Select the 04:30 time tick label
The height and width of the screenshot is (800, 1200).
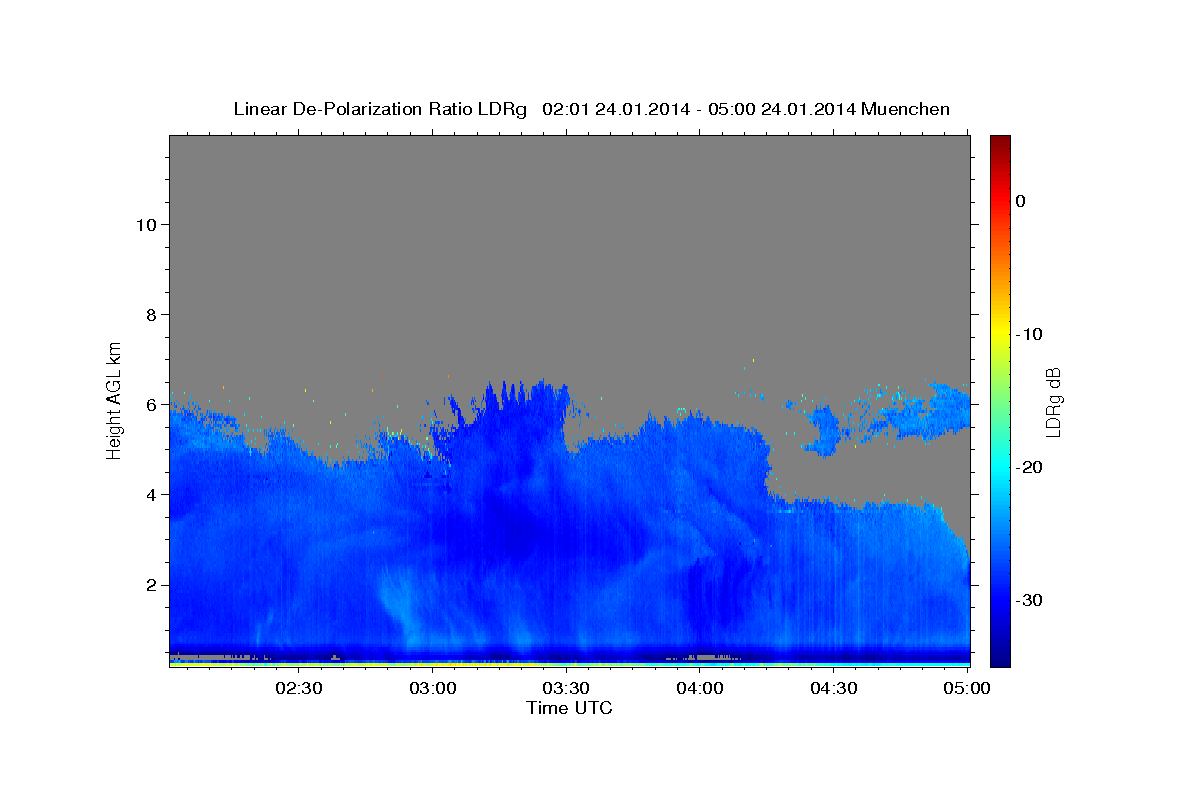(x=834, y=688)
